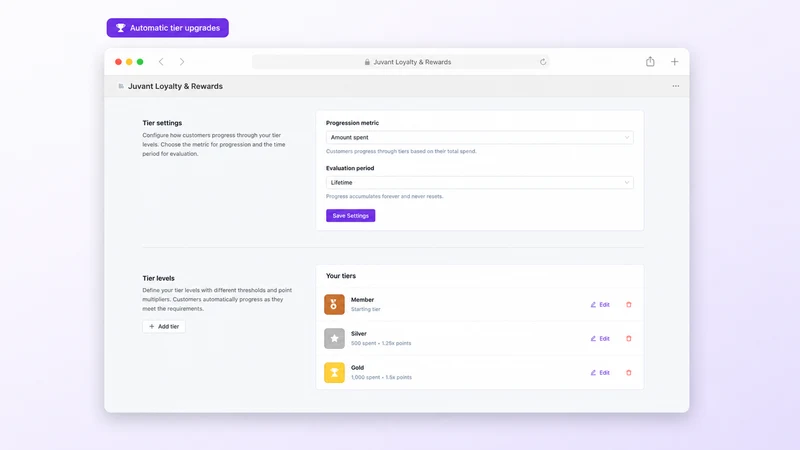
Task: Click the Add tier button
Action: [164, 327]
